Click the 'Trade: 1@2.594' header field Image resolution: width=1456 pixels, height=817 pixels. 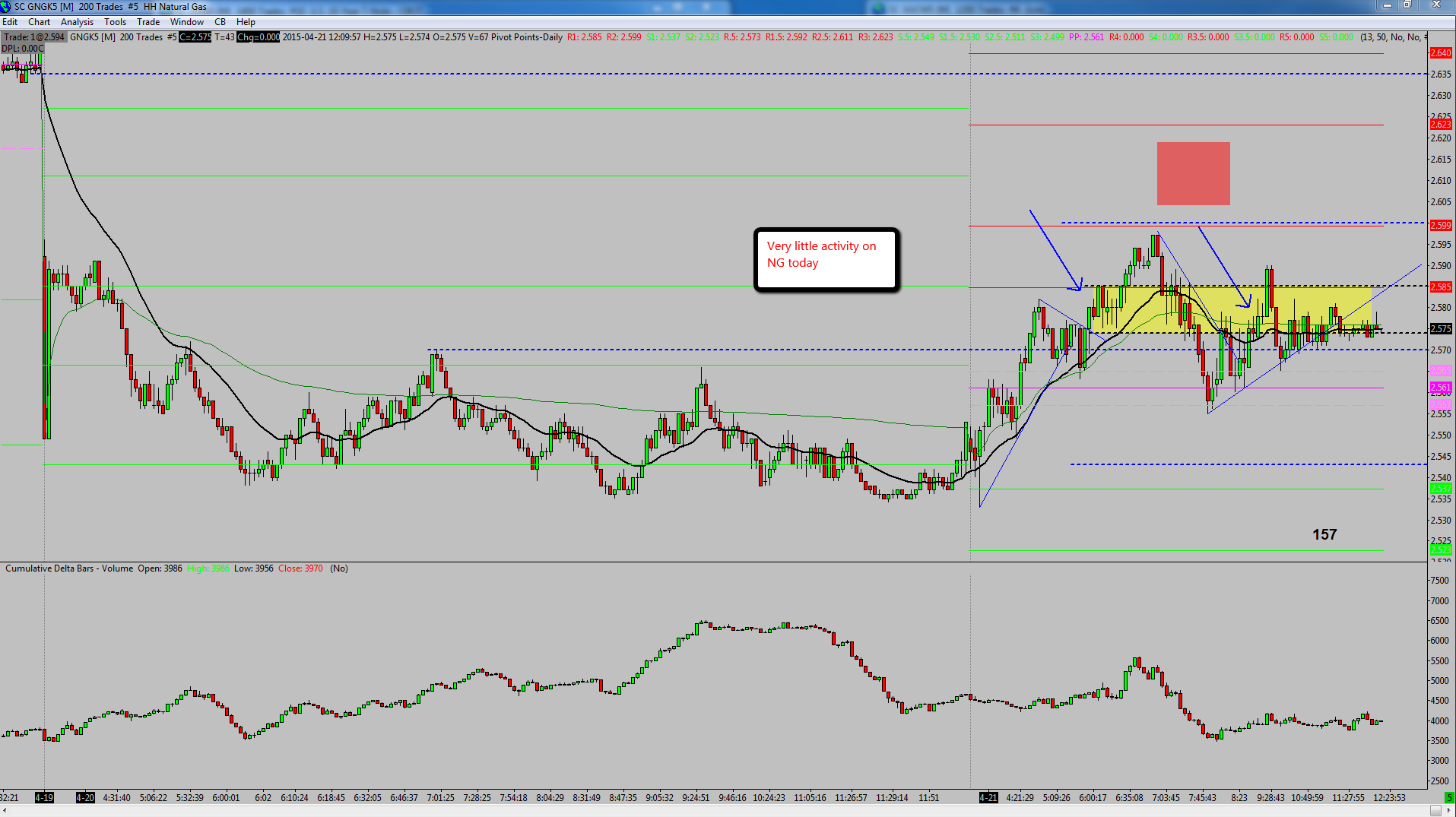coord(34,37)
